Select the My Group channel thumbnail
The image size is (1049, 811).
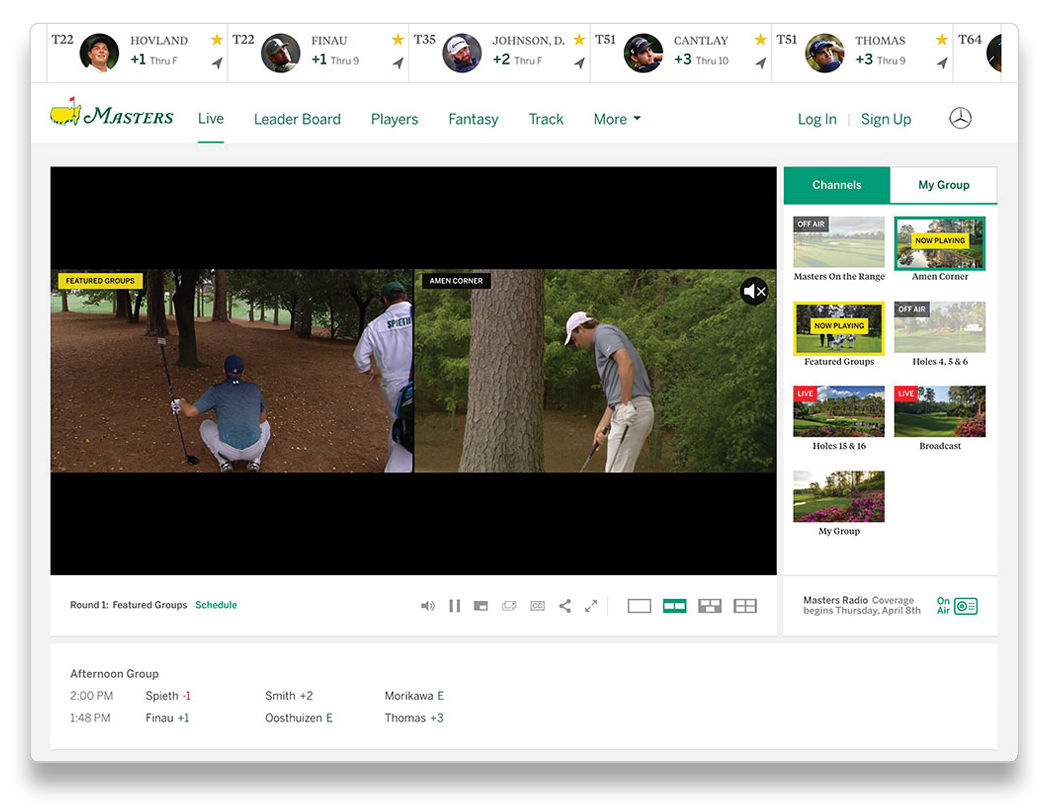pos(839,497)
